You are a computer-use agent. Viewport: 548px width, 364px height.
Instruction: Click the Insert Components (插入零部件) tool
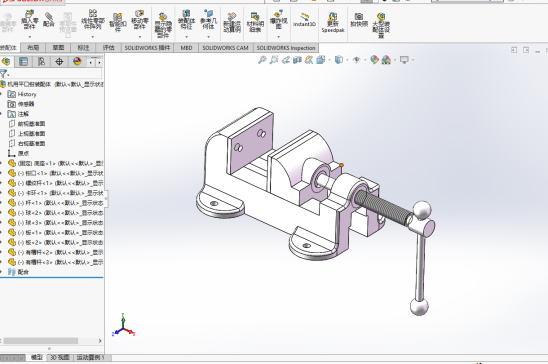point(29,20)
